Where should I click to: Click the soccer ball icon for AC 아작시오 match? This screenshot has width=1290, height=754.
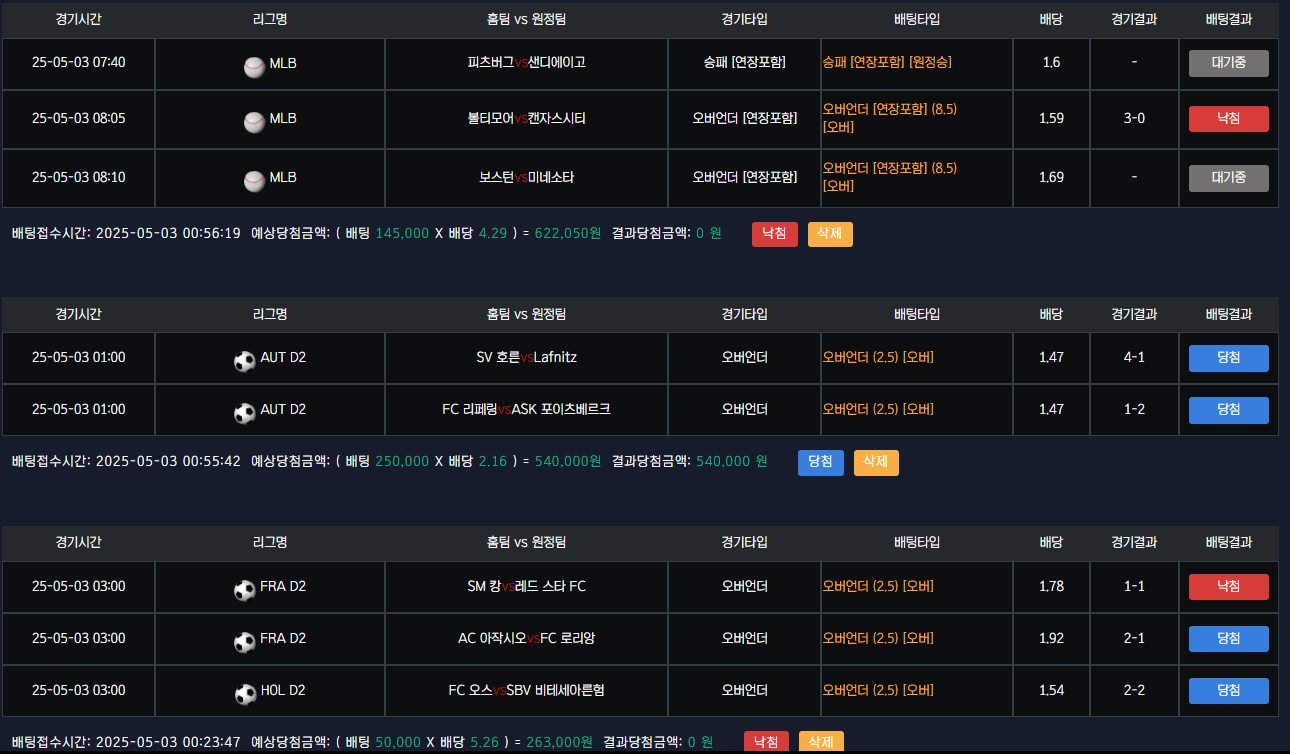[x=244, y=642]
